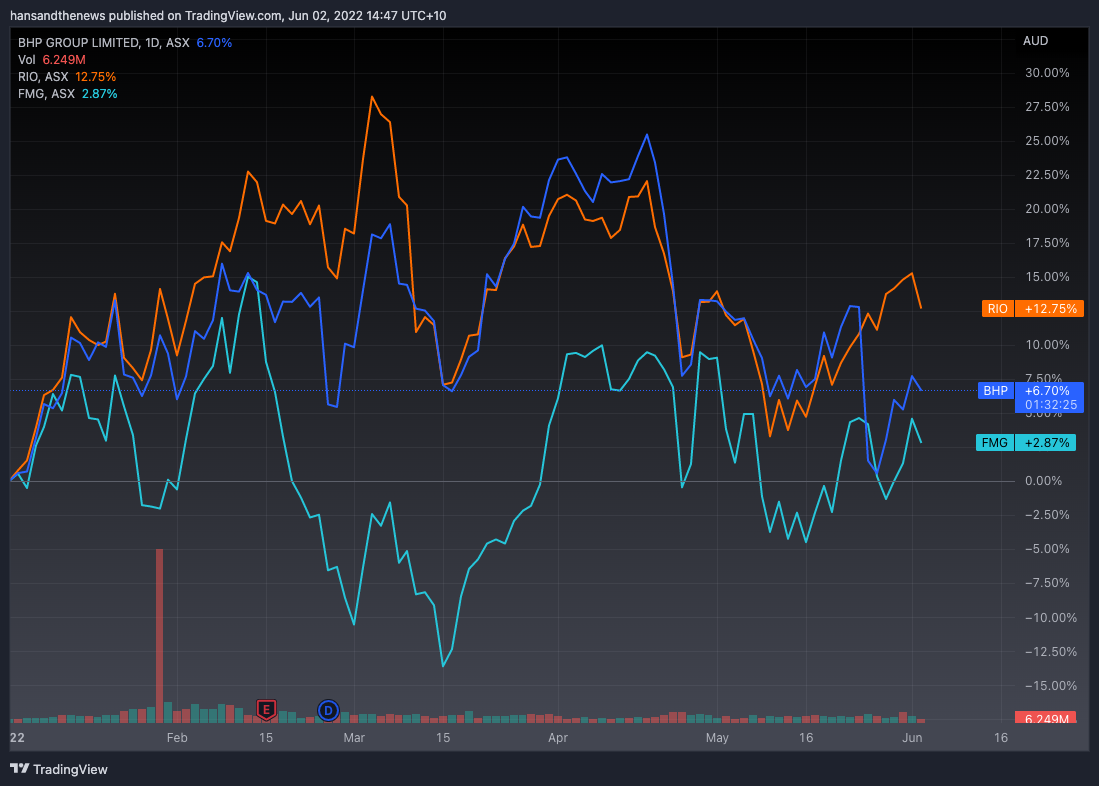Screen dimensions: 1099x786
Task: Open the AUD currency selector
Action: click(1035, 41)
